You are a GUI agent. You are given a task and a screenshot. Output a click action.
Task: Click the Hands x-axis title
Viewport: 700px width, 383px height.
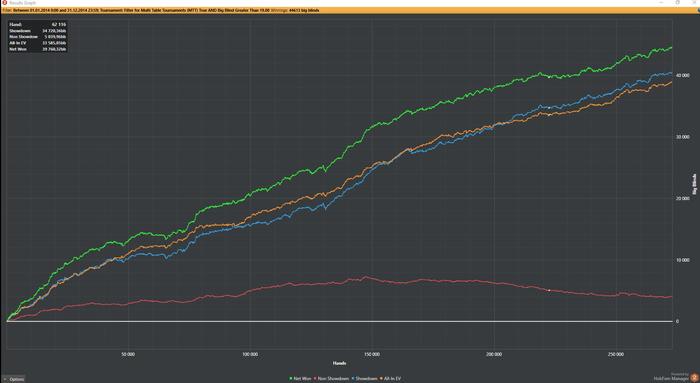(339, 363)
